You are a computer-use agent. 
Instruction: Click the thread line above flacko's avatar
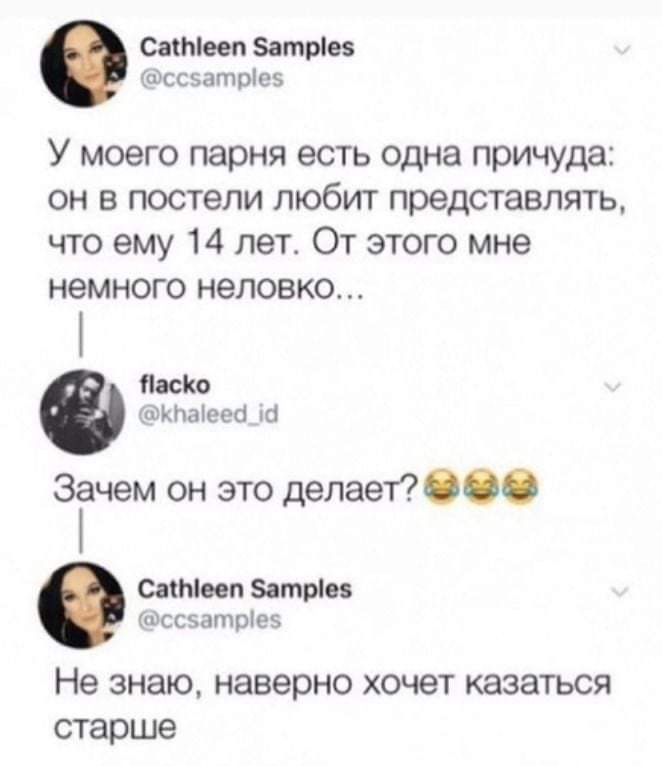pos(80,335)
